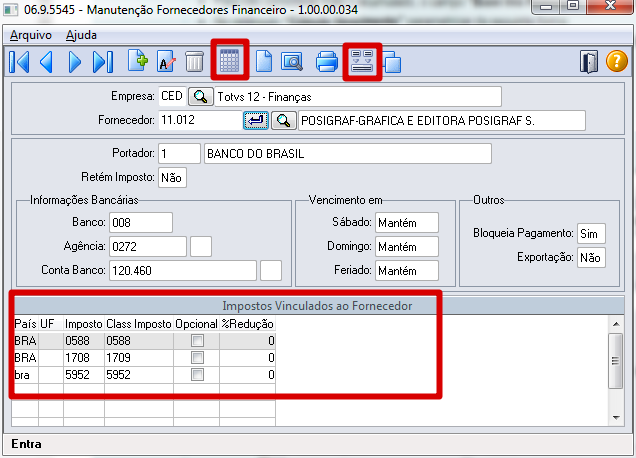Open the grid table toolbar icon
This screenshot has width=636, height=458.
pyautogui.click(x=230, y=61)
